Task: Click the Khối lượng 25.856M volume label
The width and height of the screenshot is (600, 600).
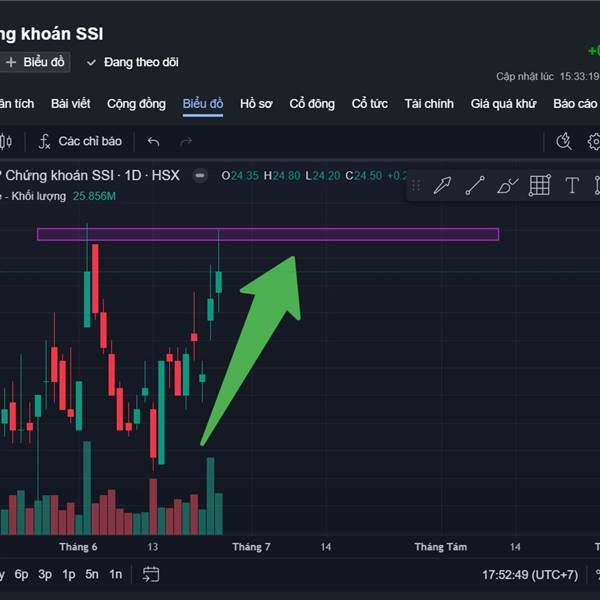Action: [64, 196]
